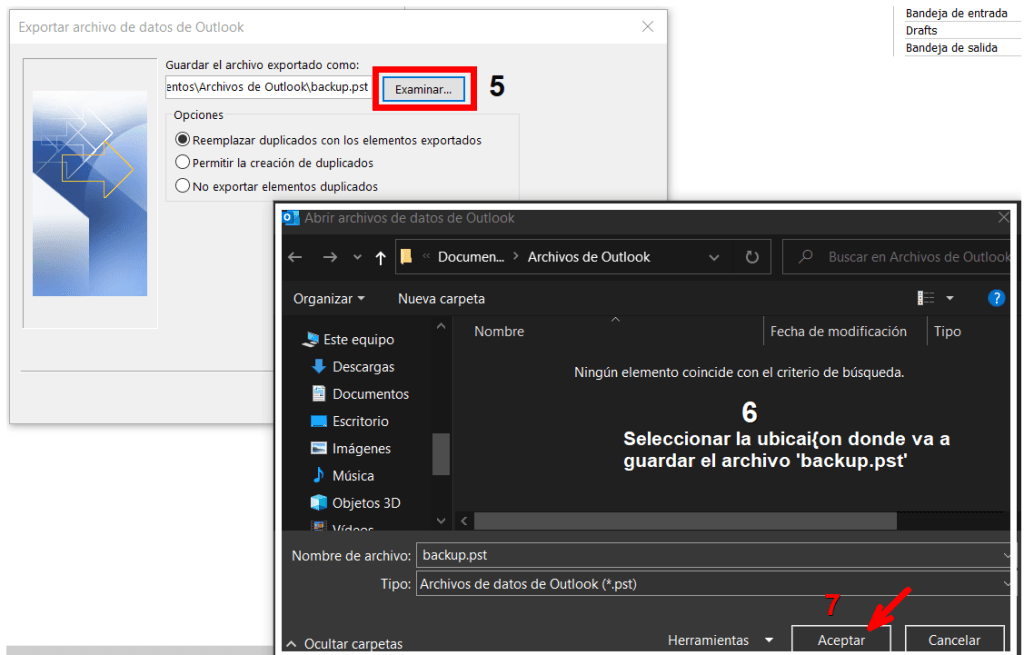The height and width of the screenshot is (655, 1024).
Task: Click the horizontal scrollbar left arrow
Action: coord(464,521)
